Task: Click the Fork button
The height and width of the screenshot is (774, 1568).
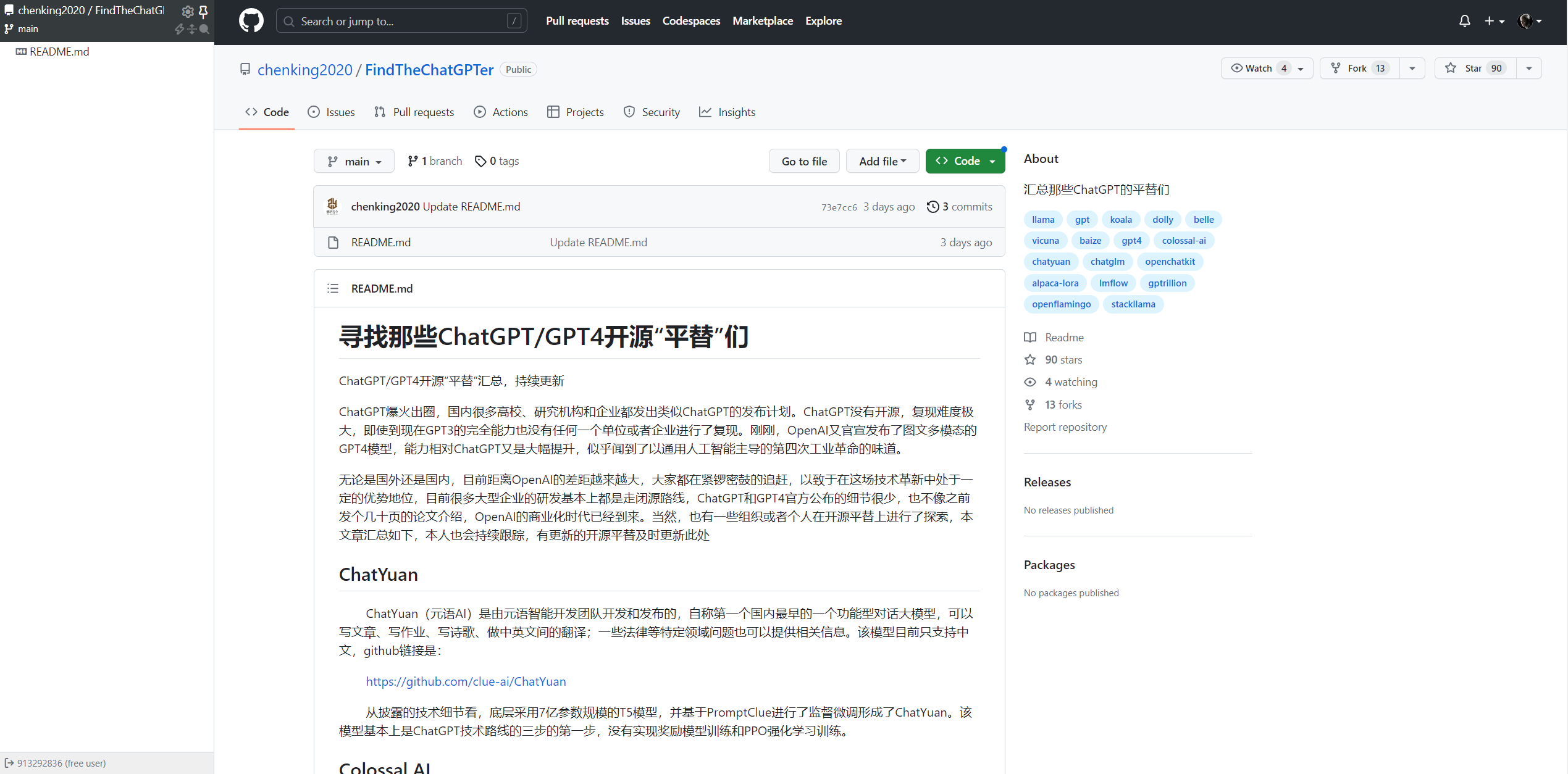Action: pyautogui.click(x=1359, y=68)
